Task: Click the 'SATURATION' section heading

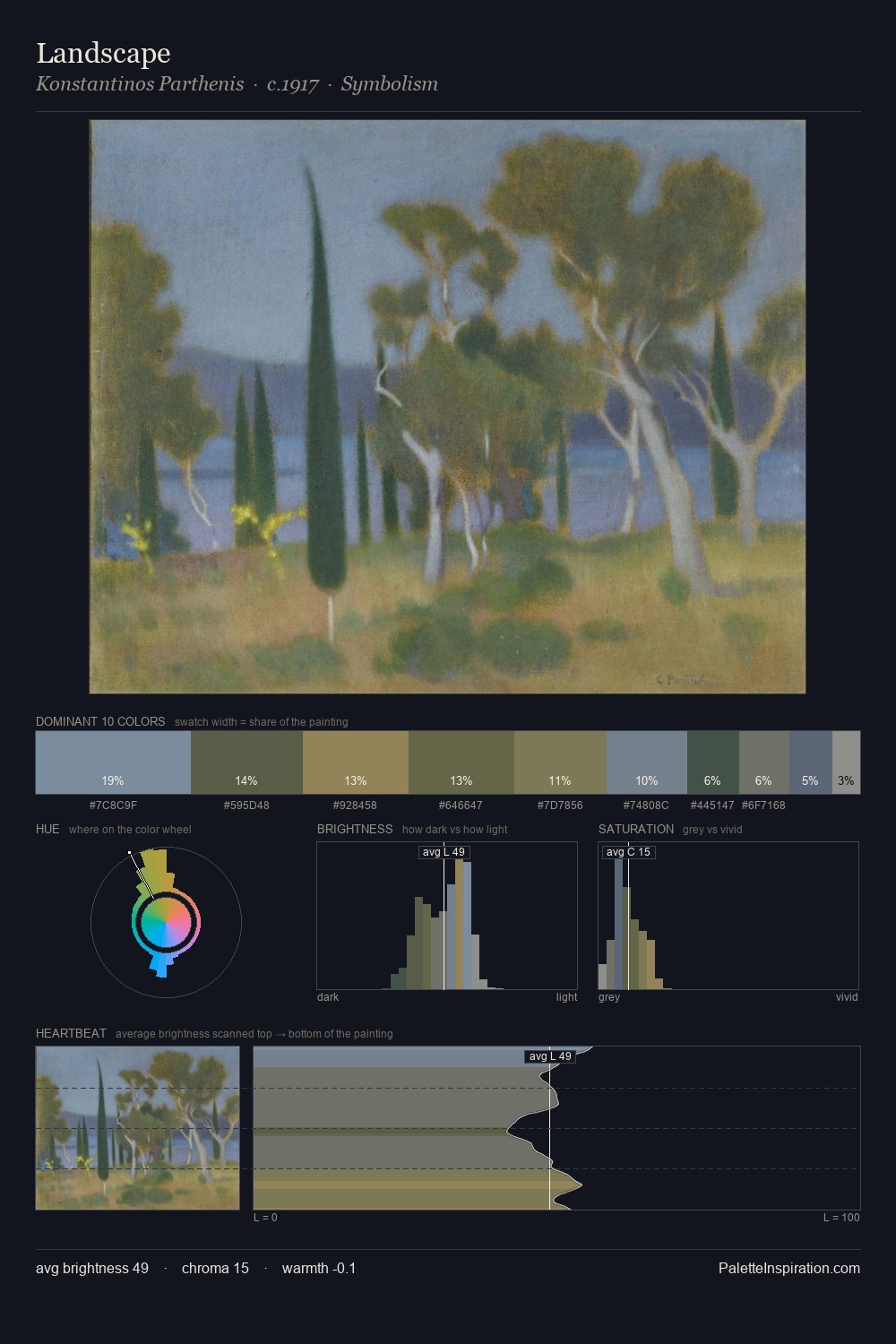Action: click(x=636, y=829)
